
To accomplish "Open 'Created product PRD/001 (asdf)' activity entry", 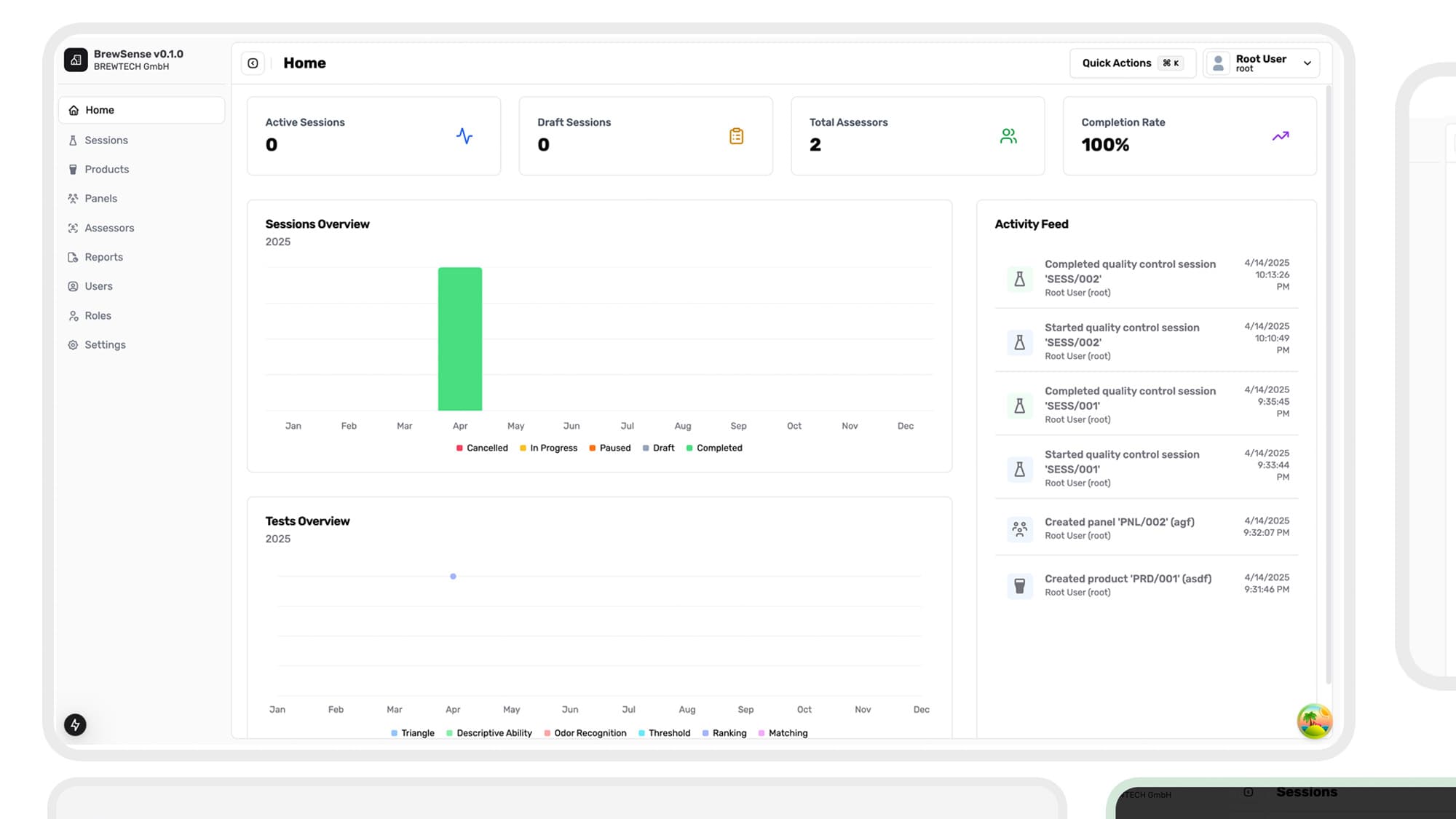I will click(x=1147, y=585).
